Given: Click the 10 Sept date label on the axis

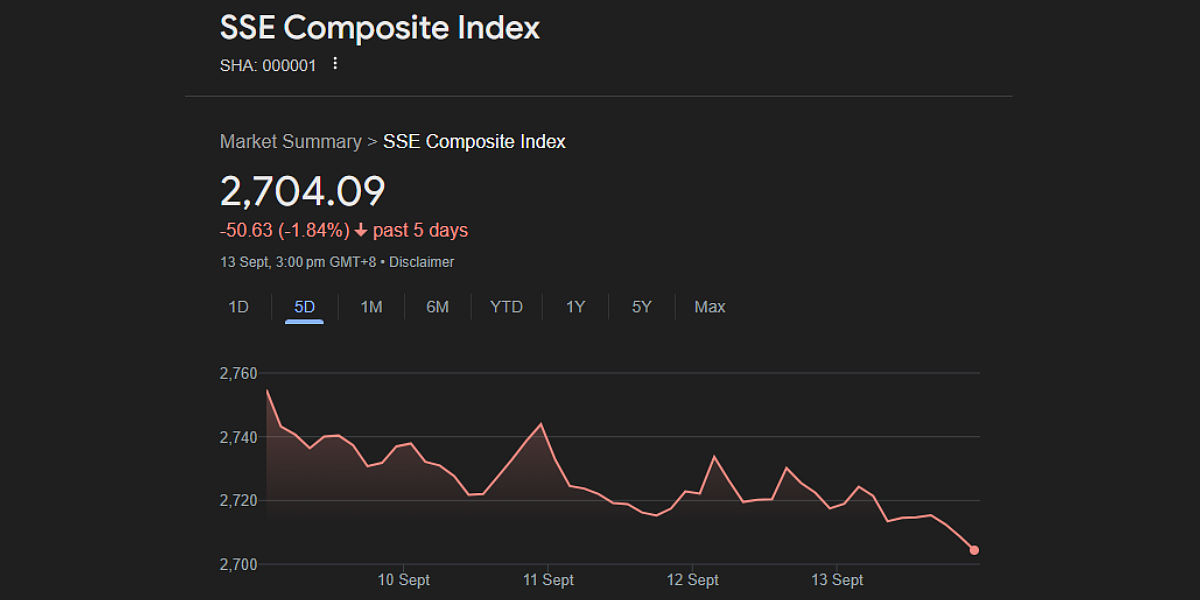Looking at the screenshot, I should (404, 580).
